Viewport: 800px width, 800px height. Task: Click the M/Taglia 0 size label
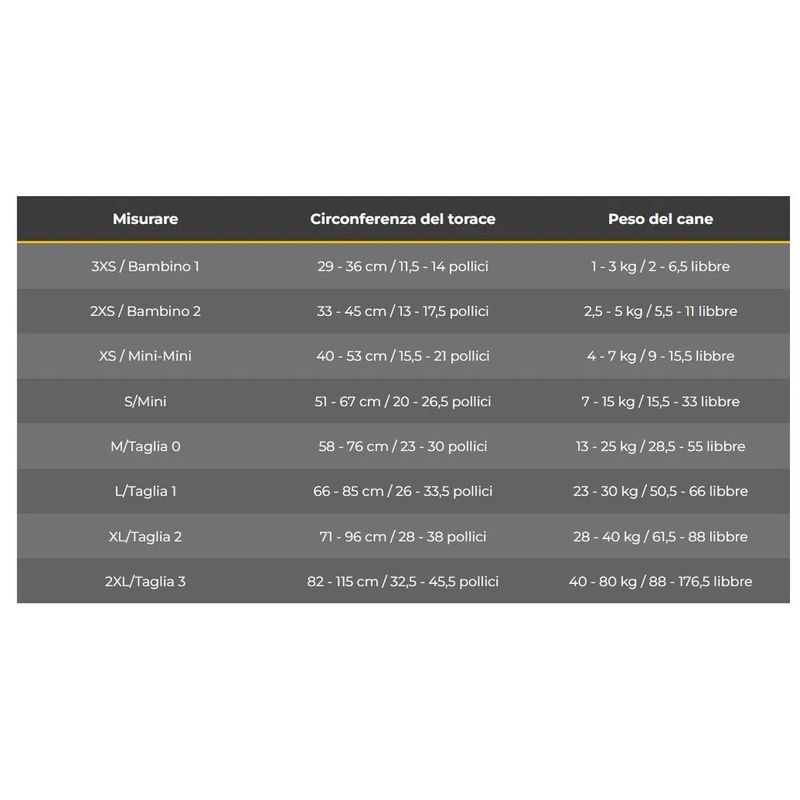pos(145,446)
